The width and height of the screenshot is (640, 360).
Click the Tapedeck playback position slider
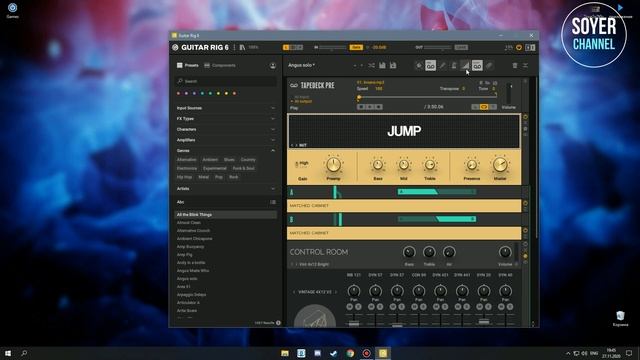click(427, 97)
